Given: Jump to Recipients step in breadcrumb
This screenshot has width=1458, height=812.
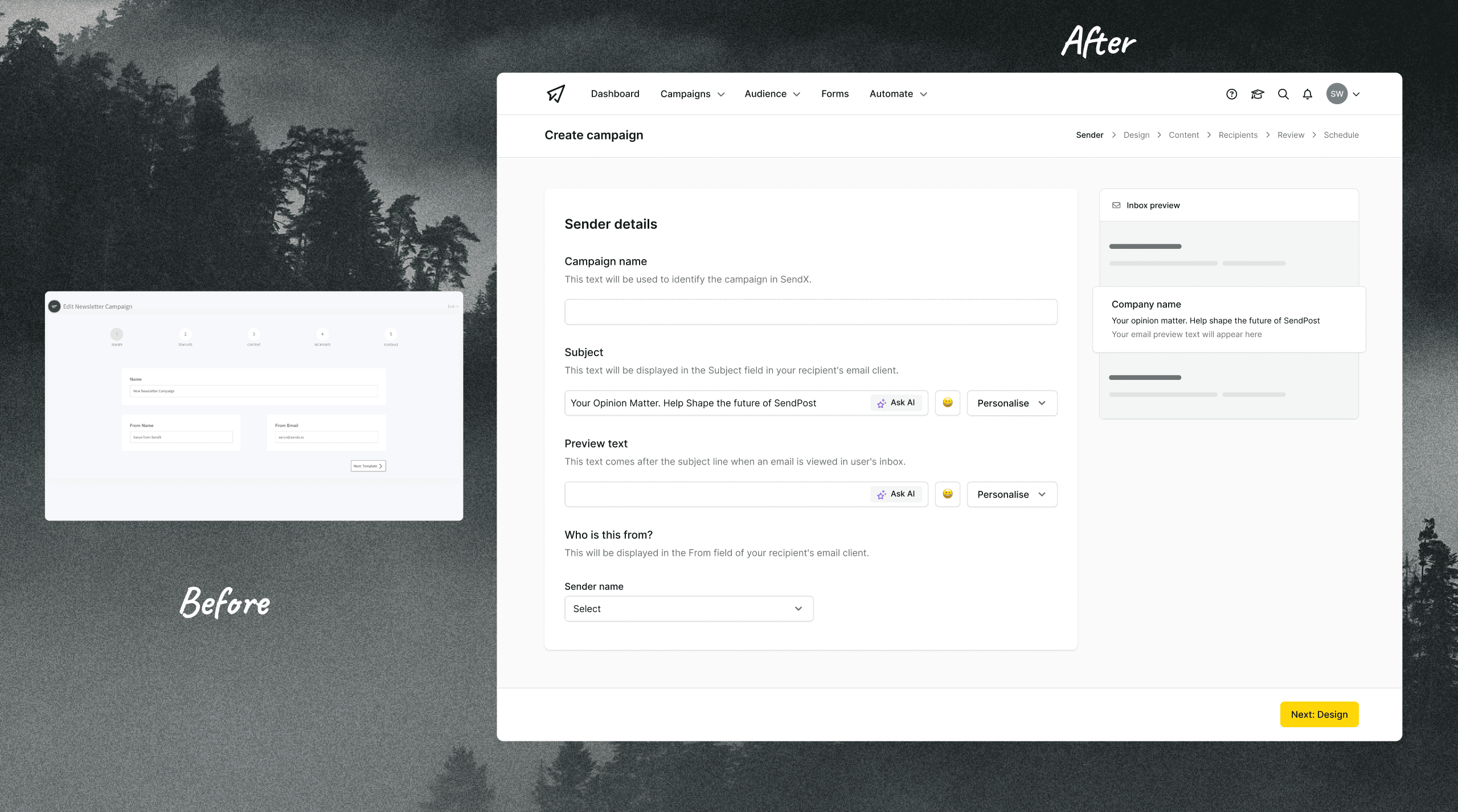Looking at the screenshot, I should click(x=1238, y=135).
